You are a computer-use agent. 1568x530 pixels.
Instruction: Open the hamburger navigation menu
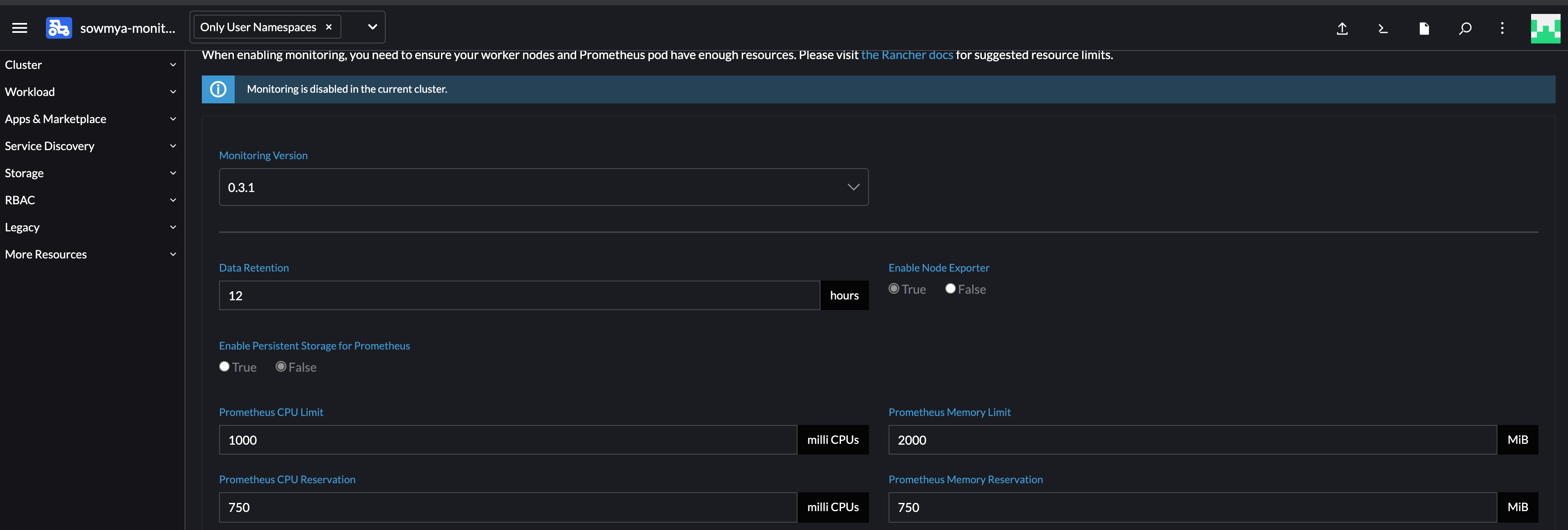tap(19, 28)
